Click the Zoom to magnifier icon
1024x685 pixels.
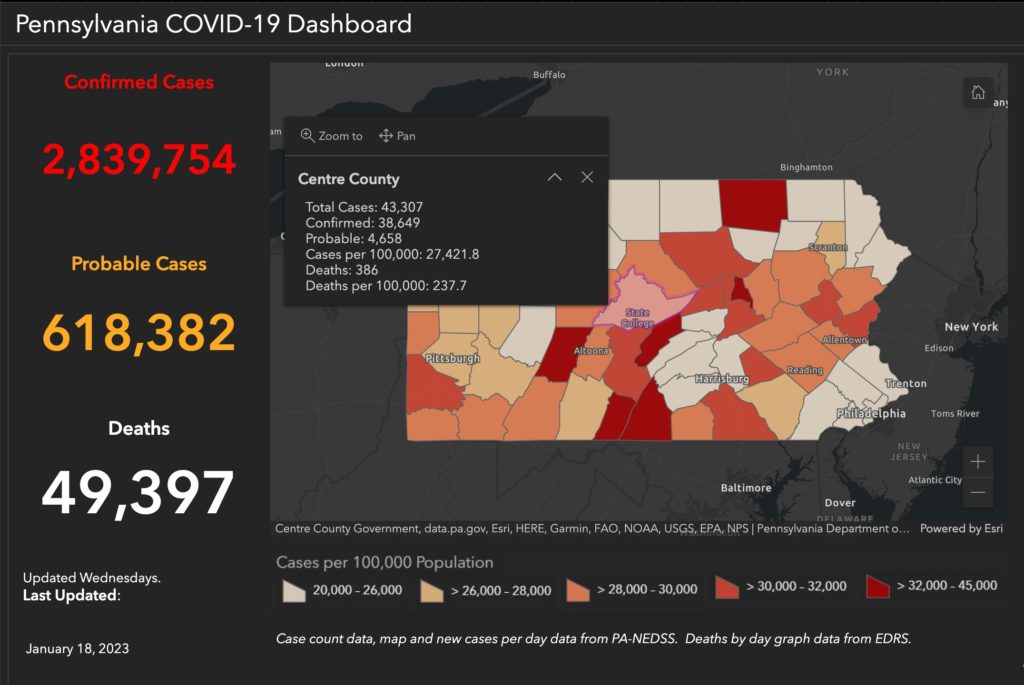coord(307,135)
